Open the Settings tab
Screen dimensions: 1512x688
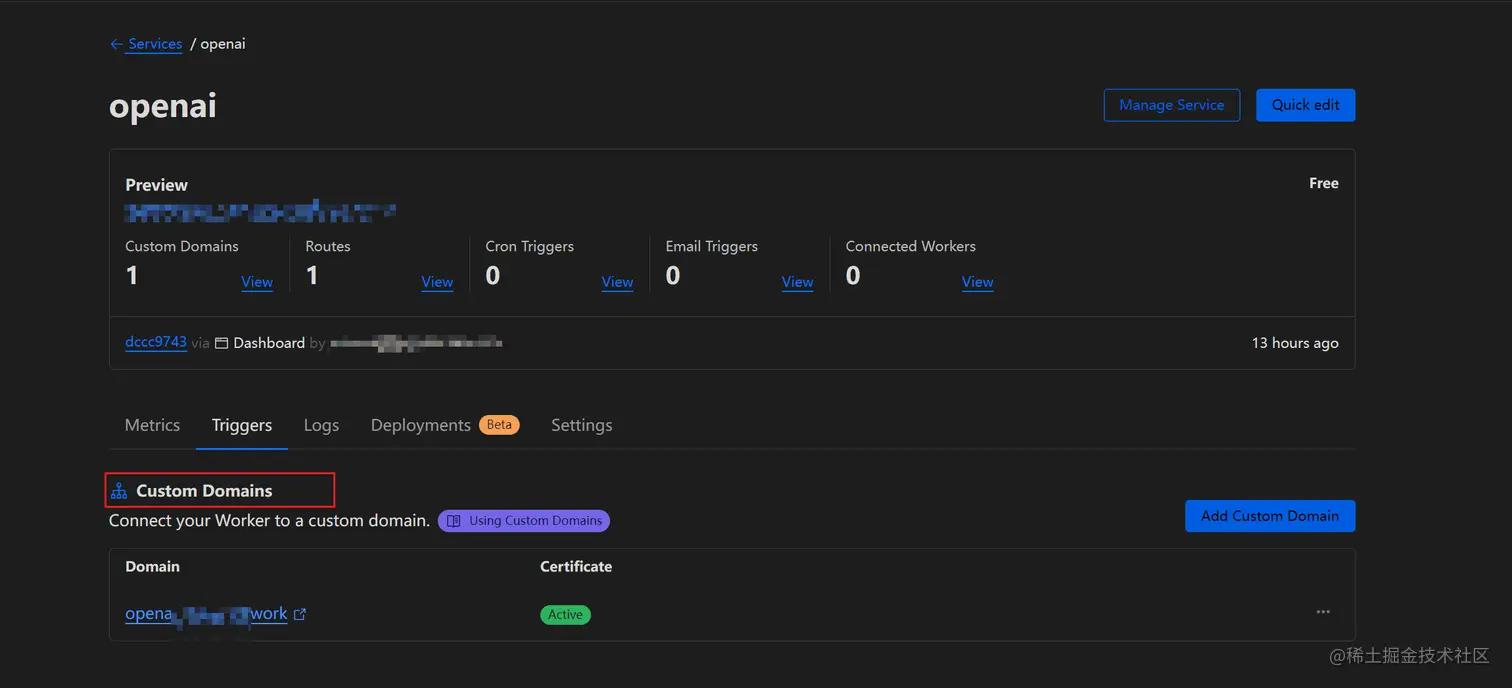coord(581,425)
